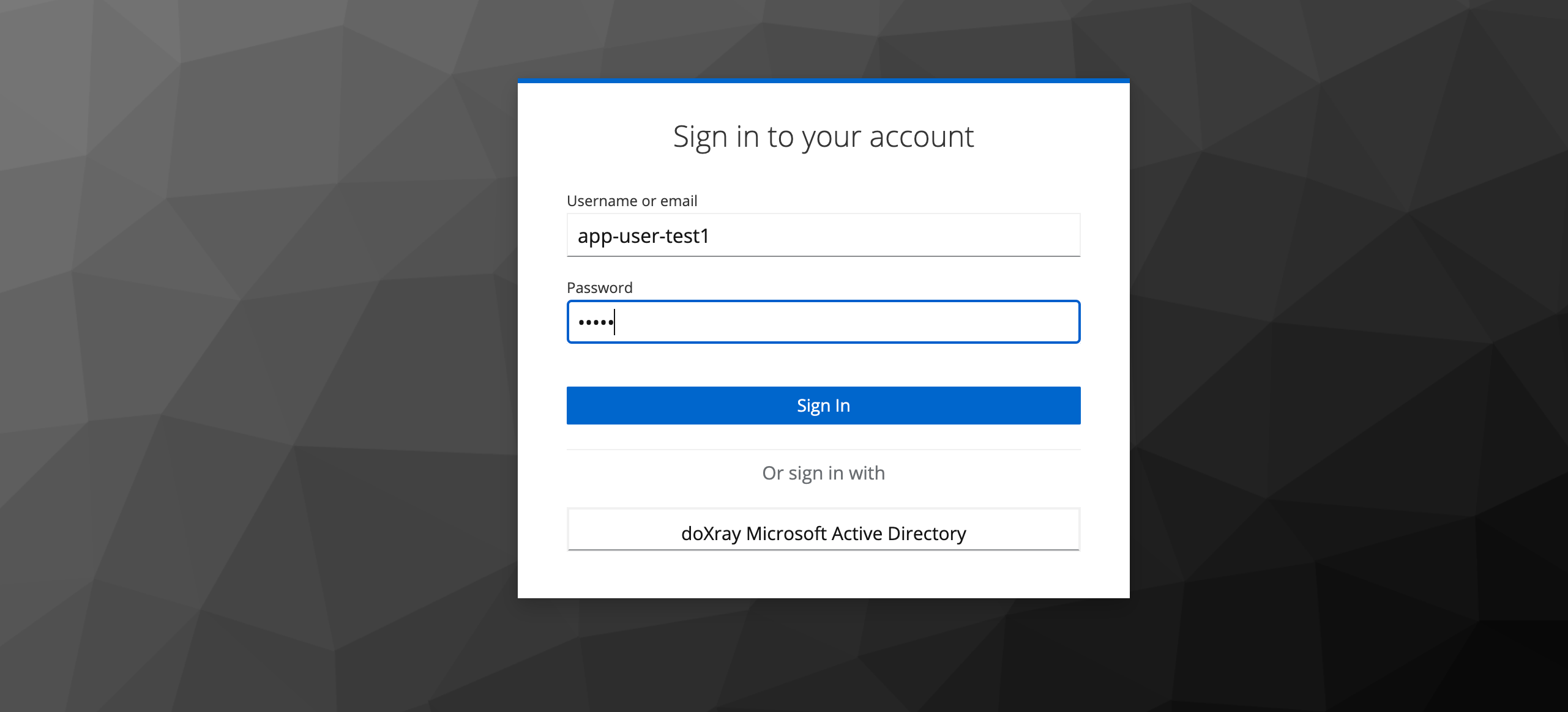Click the 'Username or email' label

coord(632,201)
